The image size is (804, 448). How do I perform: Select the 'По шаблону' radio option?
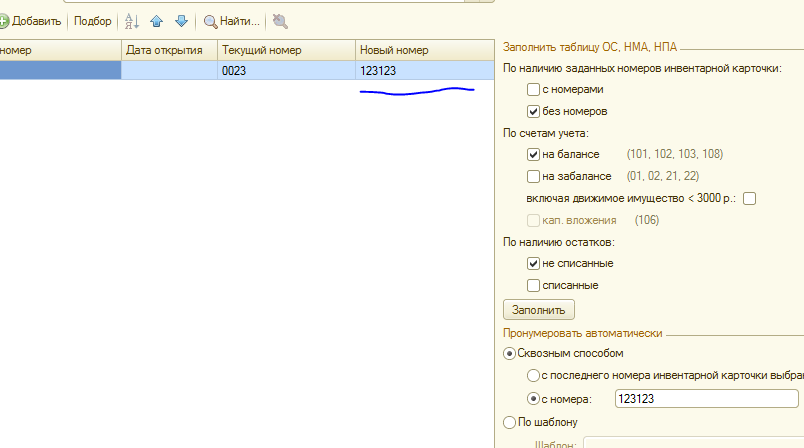(x=509, y=422)
